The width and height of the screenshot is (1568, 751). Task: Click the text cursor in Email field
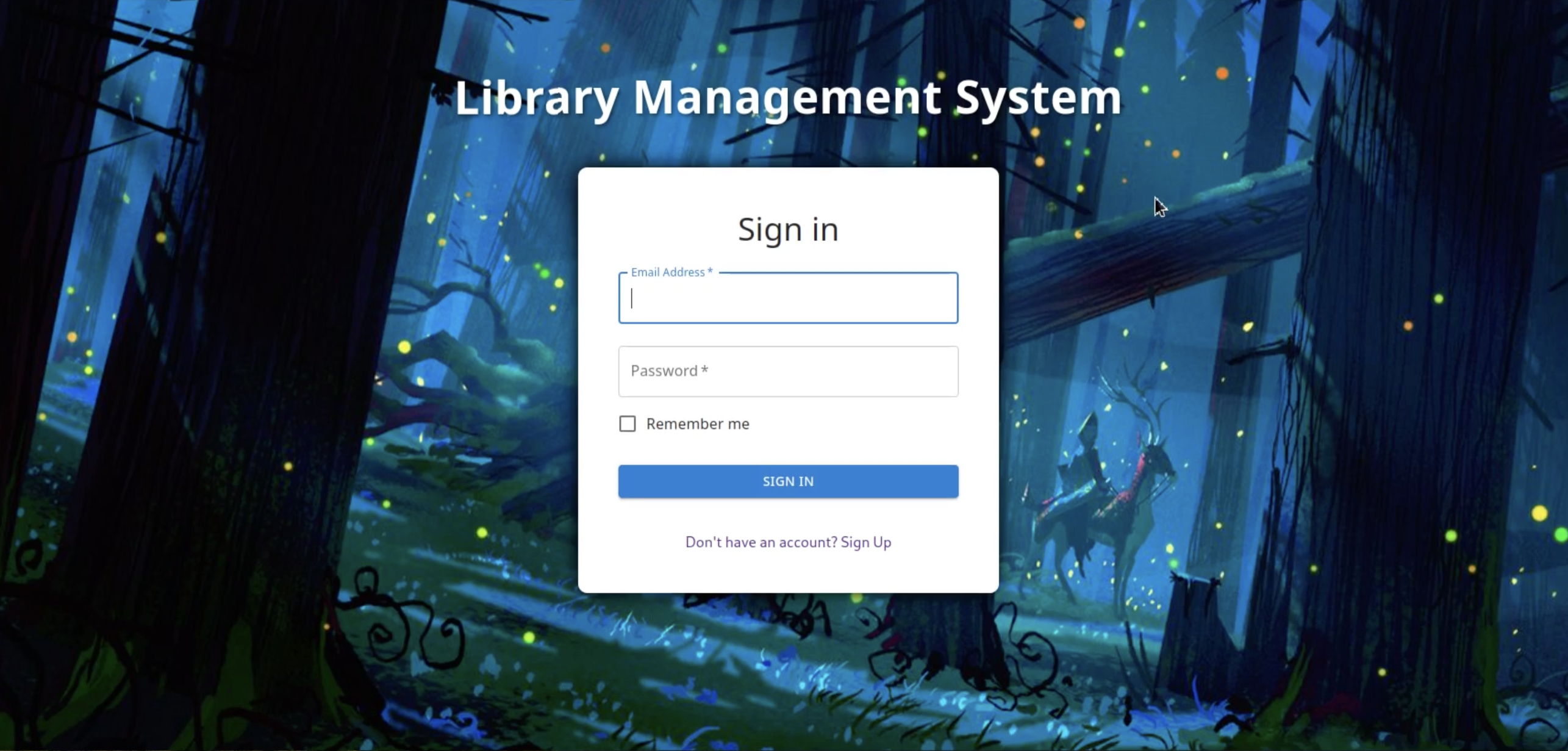click(x=632, y=298)
